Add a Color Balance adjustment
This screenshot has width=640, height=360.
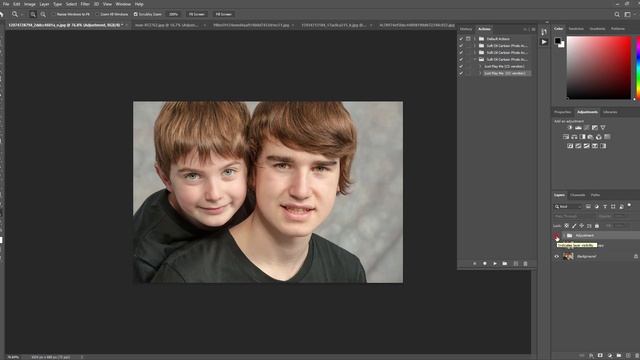click(x=574, y=137)
